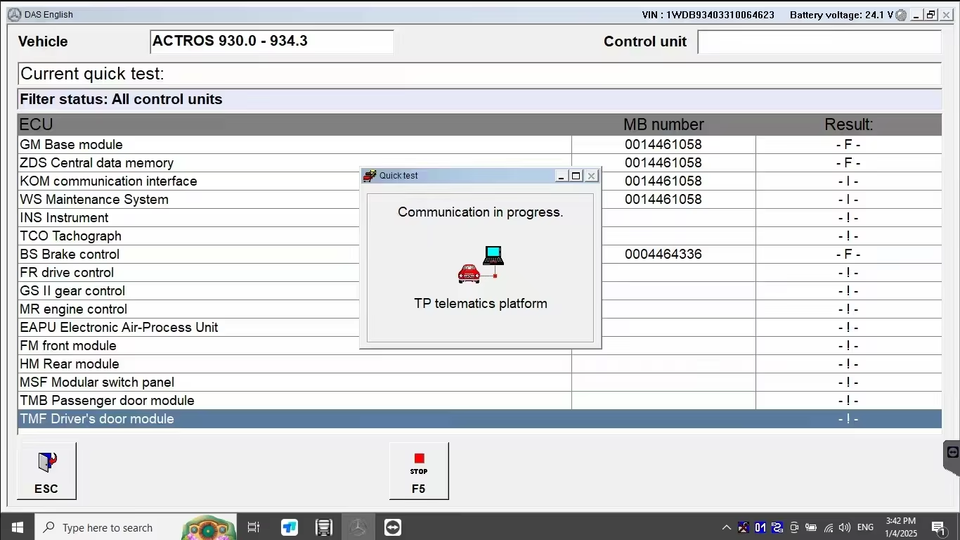This screenshot has width=960, height=540.
Task: Open the blue T app on taskbar
Action: 289,527
